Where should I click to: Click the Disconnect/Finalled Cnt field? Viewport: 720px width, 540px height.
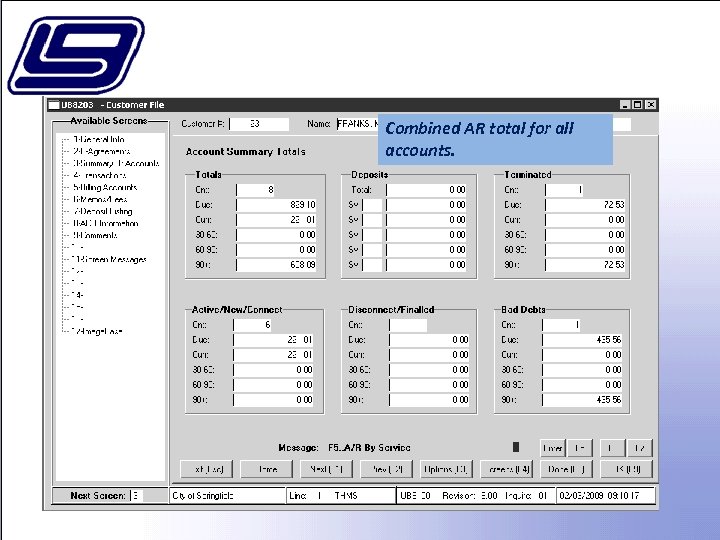coord(408,325)
